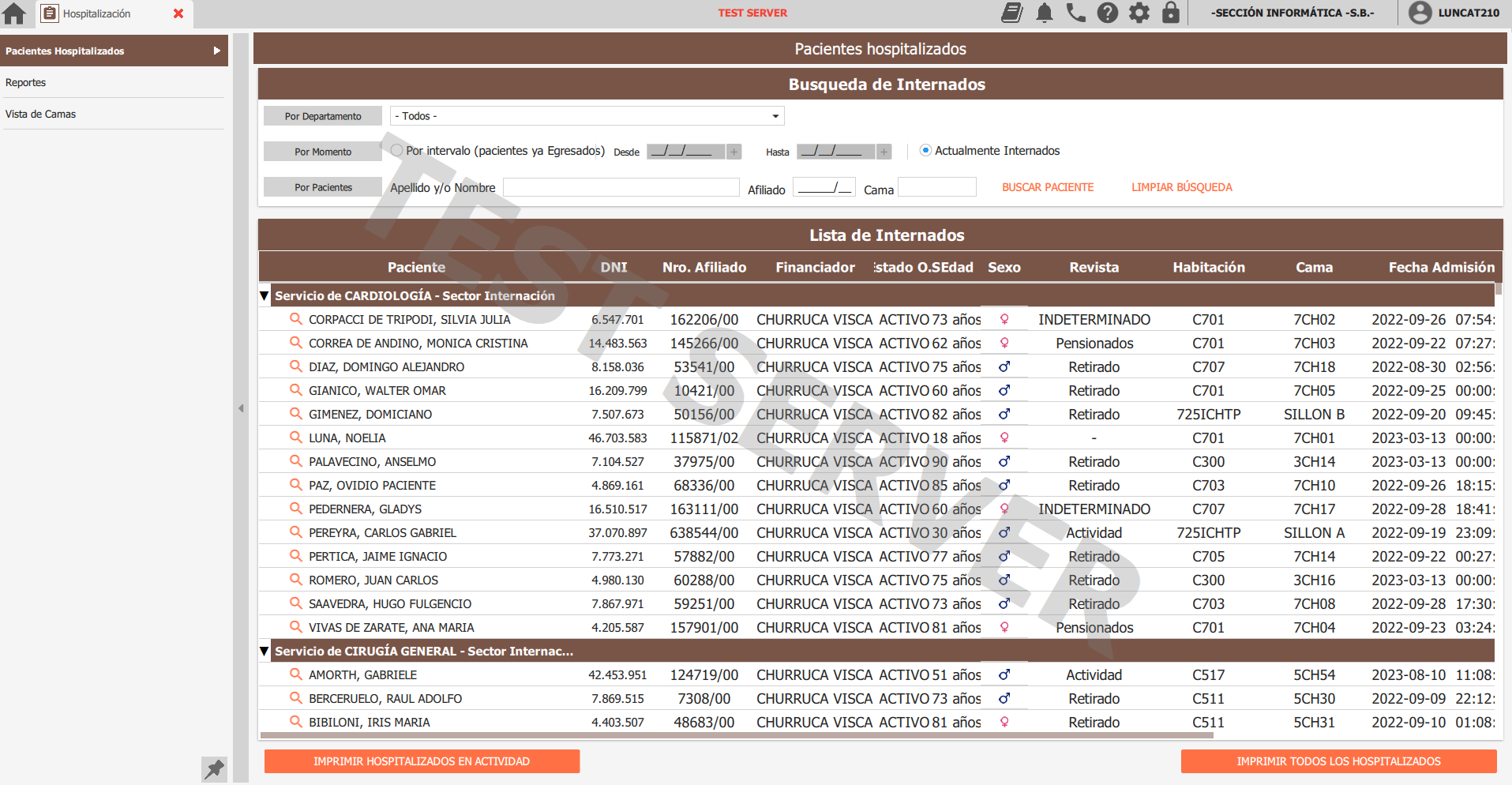This screenshot has height=785, width=1512.
Task: Open Vista de Camas sidebar item
Action: (41, 114)
